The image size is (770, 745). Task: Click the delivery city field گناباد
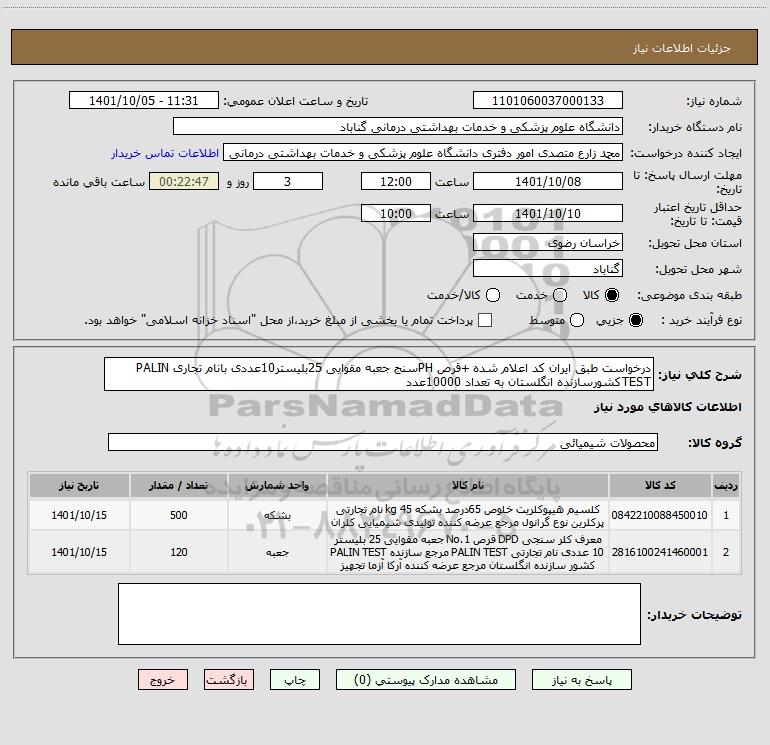point(548,268)
